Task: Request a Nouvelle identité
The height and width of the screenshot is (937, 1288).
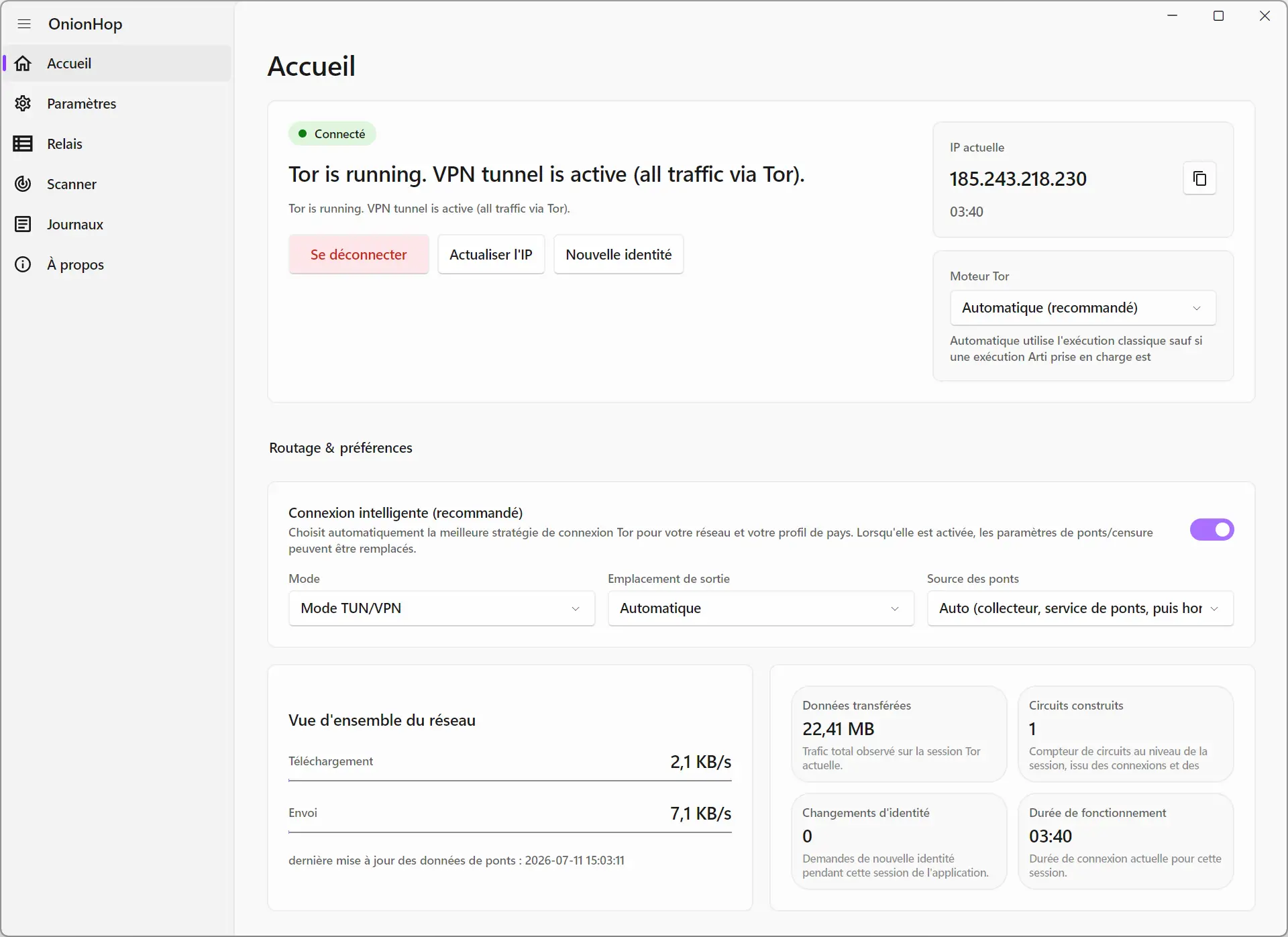Action: 619,254
